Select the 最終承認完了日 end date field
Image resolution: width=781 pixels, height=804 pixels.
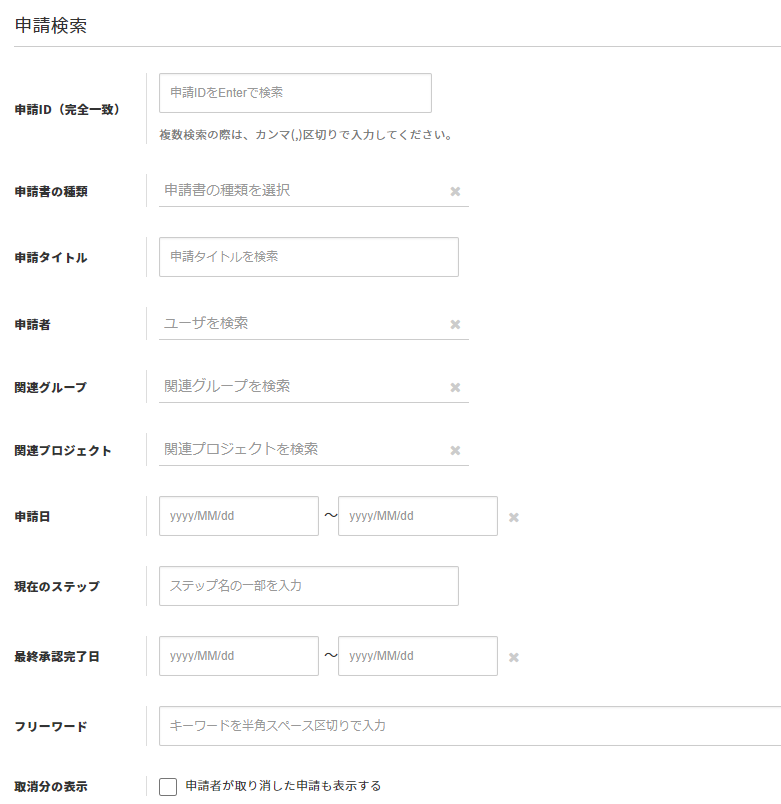click(417, 656)
